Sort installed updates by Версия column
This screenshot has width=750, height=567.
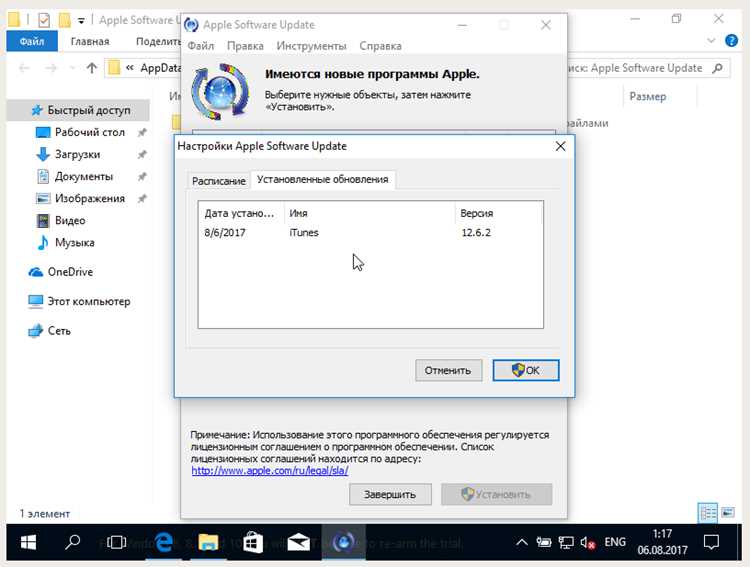[498, 213]
